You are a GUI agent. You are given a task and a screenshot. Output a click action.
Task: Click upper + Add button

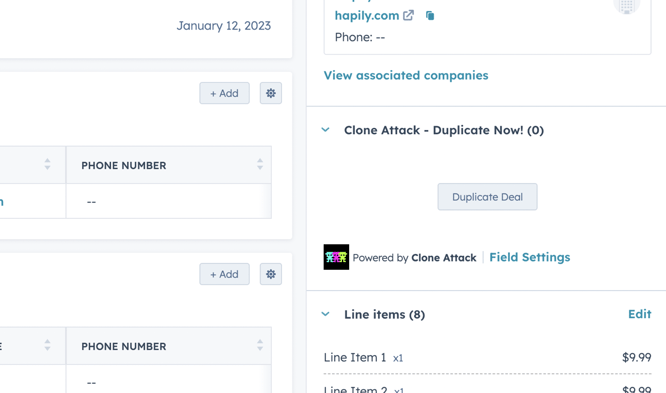pos(224,93)
